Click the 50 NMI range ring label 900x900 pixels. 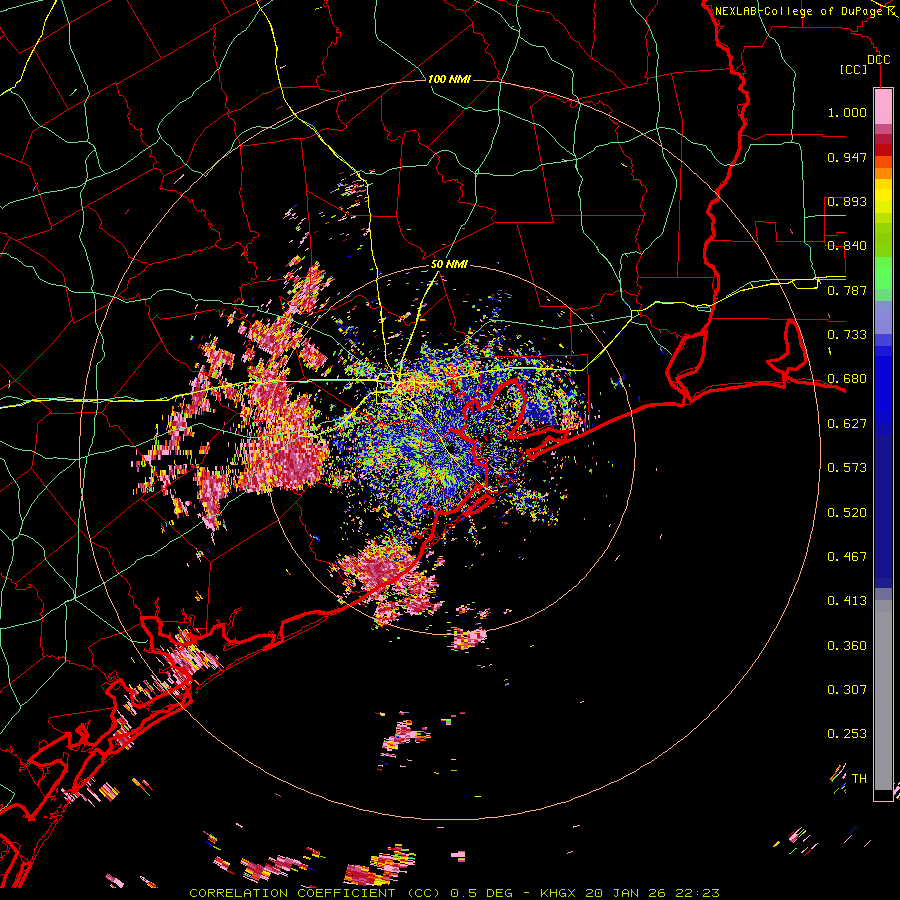pyautogui.click(x=449, y=265)
